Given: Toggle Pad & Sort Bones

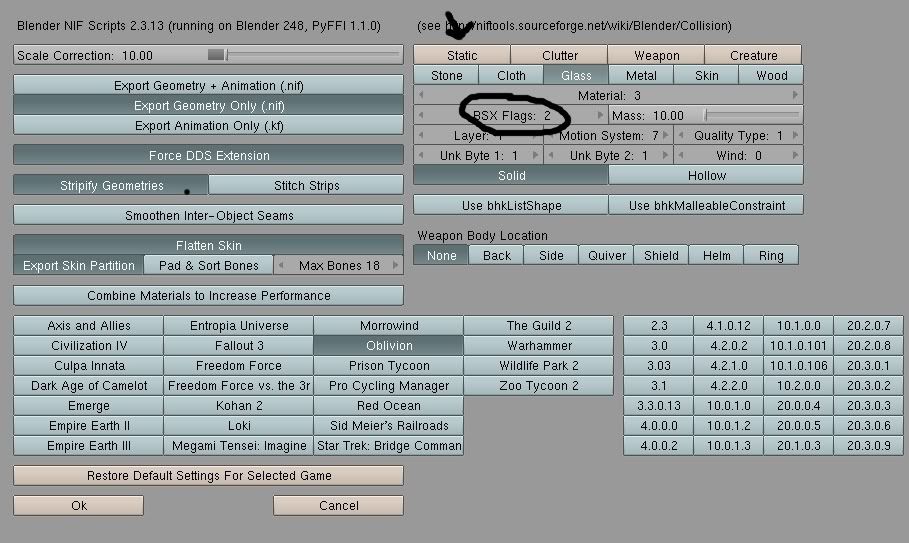Looking at the screenshot, I should (x=209, y=265).
